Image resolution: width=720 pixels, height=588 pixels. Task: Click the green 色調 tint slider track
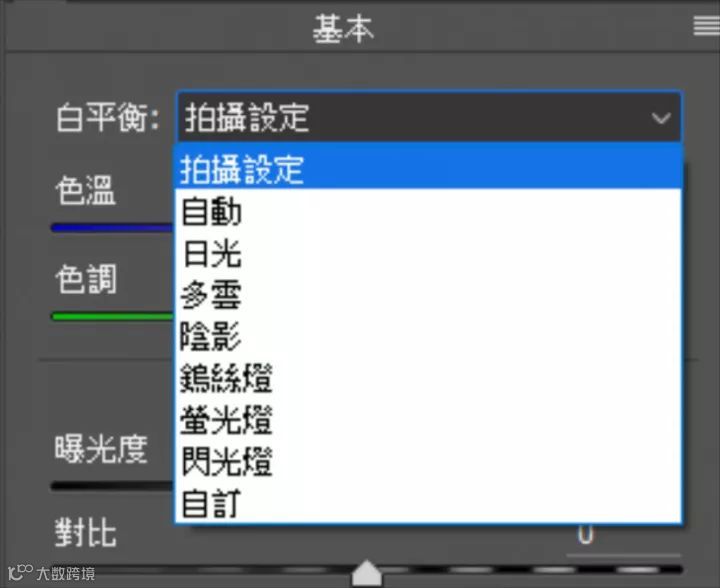112,316
